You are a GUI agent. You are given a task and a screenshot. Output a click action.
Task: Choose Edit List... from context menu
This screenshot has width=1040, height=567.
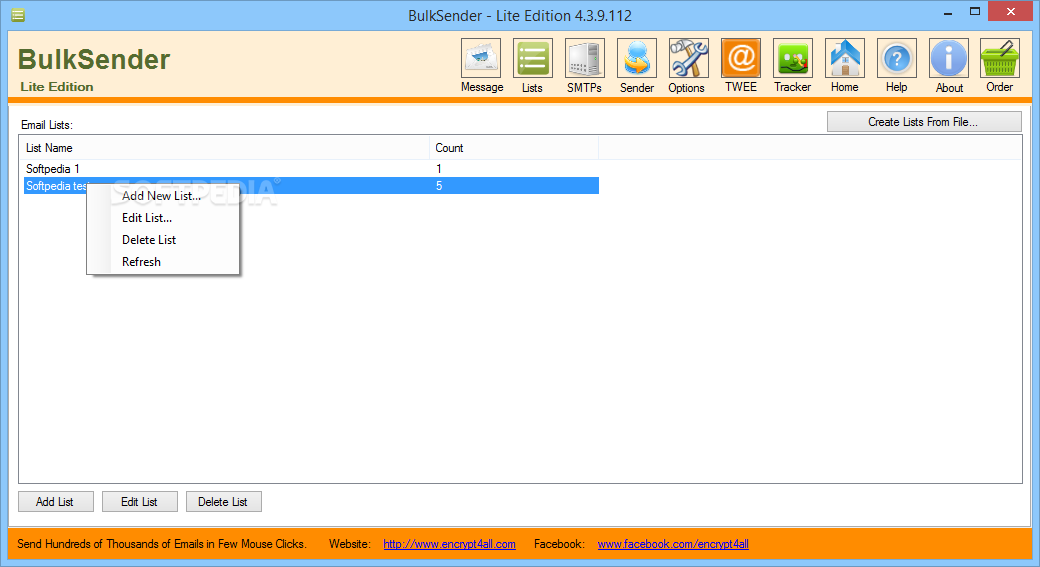162,218
